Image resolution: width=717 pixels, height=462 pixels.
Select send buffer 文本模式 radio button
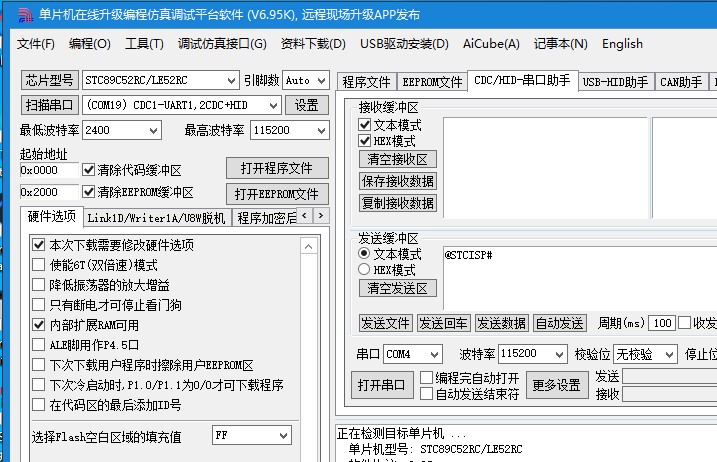coord(364,253)
